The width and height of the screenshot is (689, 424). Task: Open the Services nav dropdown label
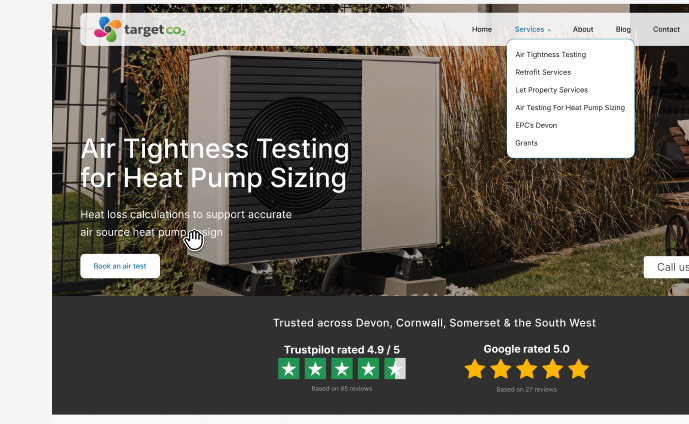click(x=529, y=29)
